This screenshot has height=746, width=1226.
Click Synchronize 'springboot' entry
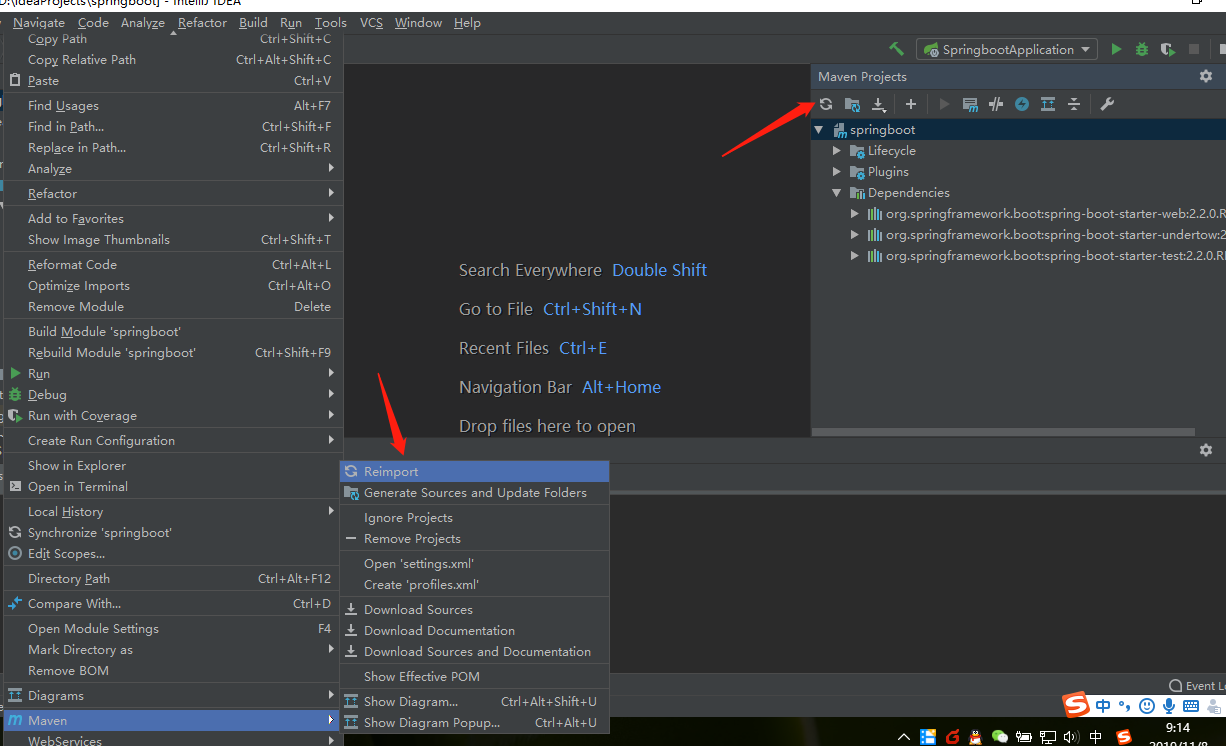click(172, 533)
